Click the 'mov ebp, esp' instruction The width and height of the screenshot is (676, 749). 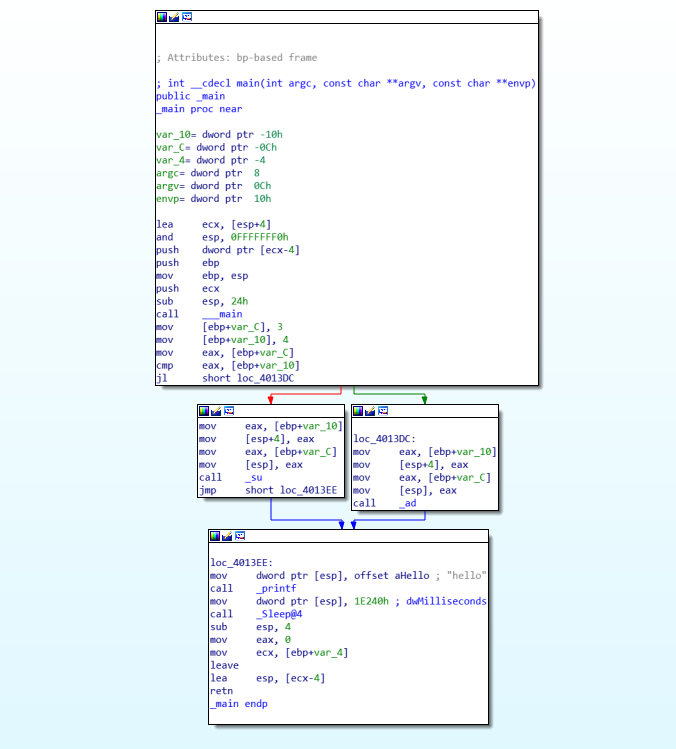[x=202, y=276]
